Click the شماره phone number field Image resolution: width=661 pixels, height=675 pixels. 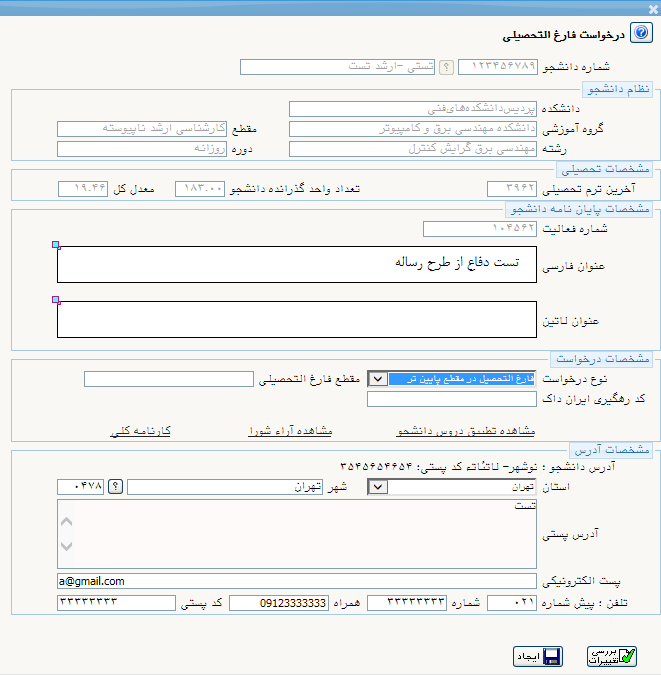(407, 603)
